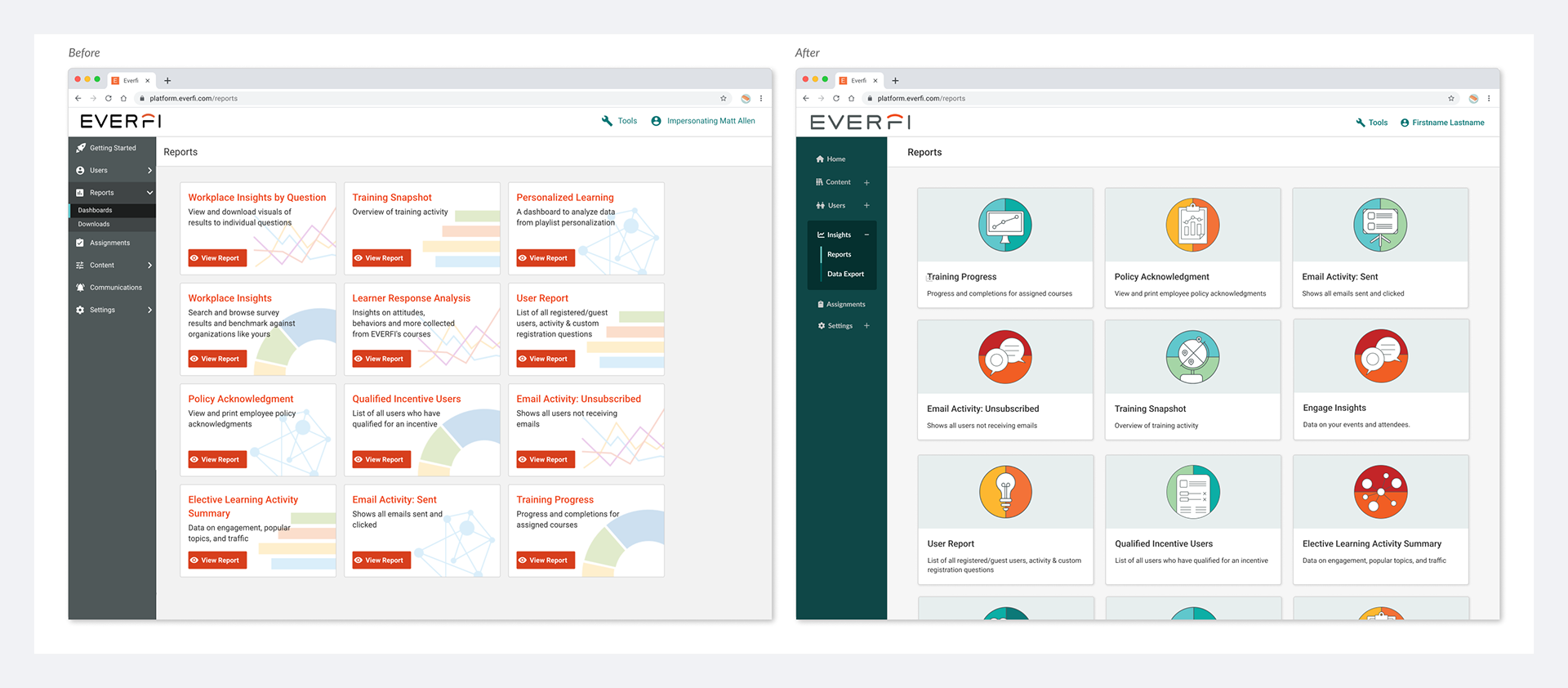The height and width of the screenshot is (688, 1568).
Task: Open Training Progress teal monitor icon in After
Action: click(1005, 225)
